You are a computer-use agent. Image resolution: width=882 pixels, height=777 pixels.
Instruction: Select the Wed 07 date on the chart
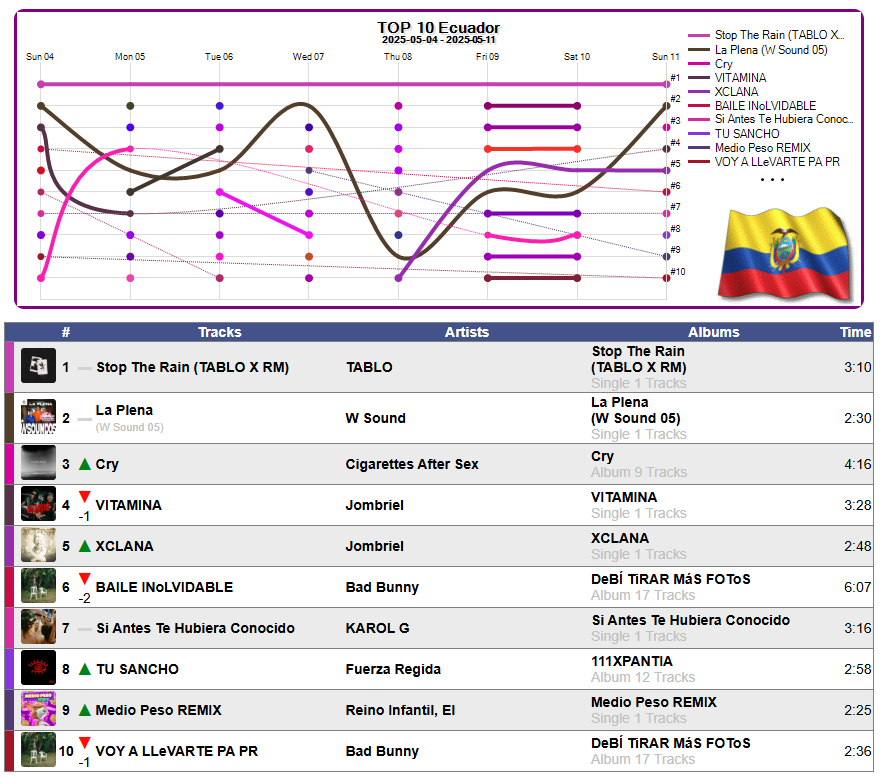308,57
